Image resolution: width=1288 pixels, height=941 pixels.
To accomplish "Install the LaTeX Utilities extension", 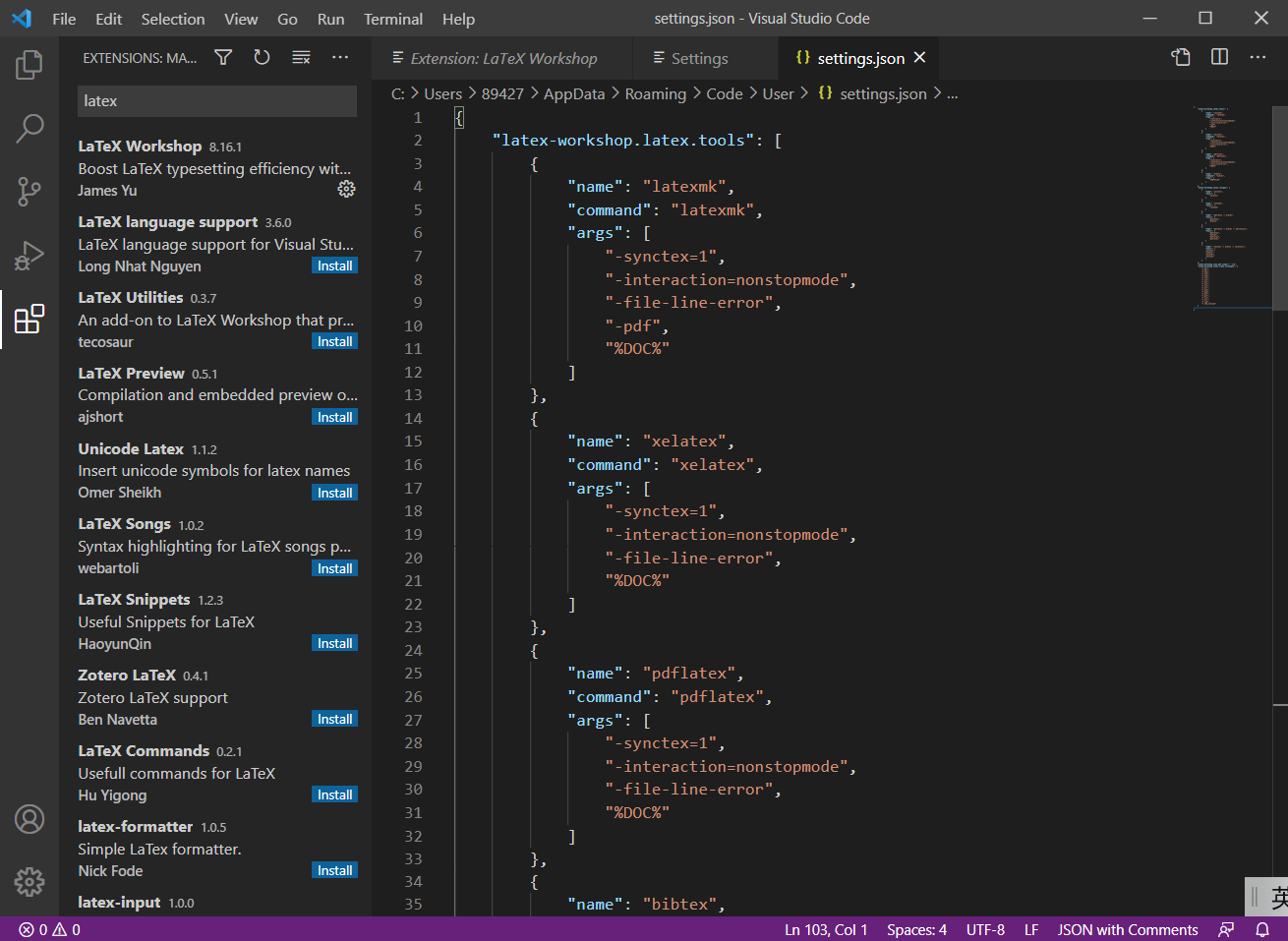I will 334,340.
